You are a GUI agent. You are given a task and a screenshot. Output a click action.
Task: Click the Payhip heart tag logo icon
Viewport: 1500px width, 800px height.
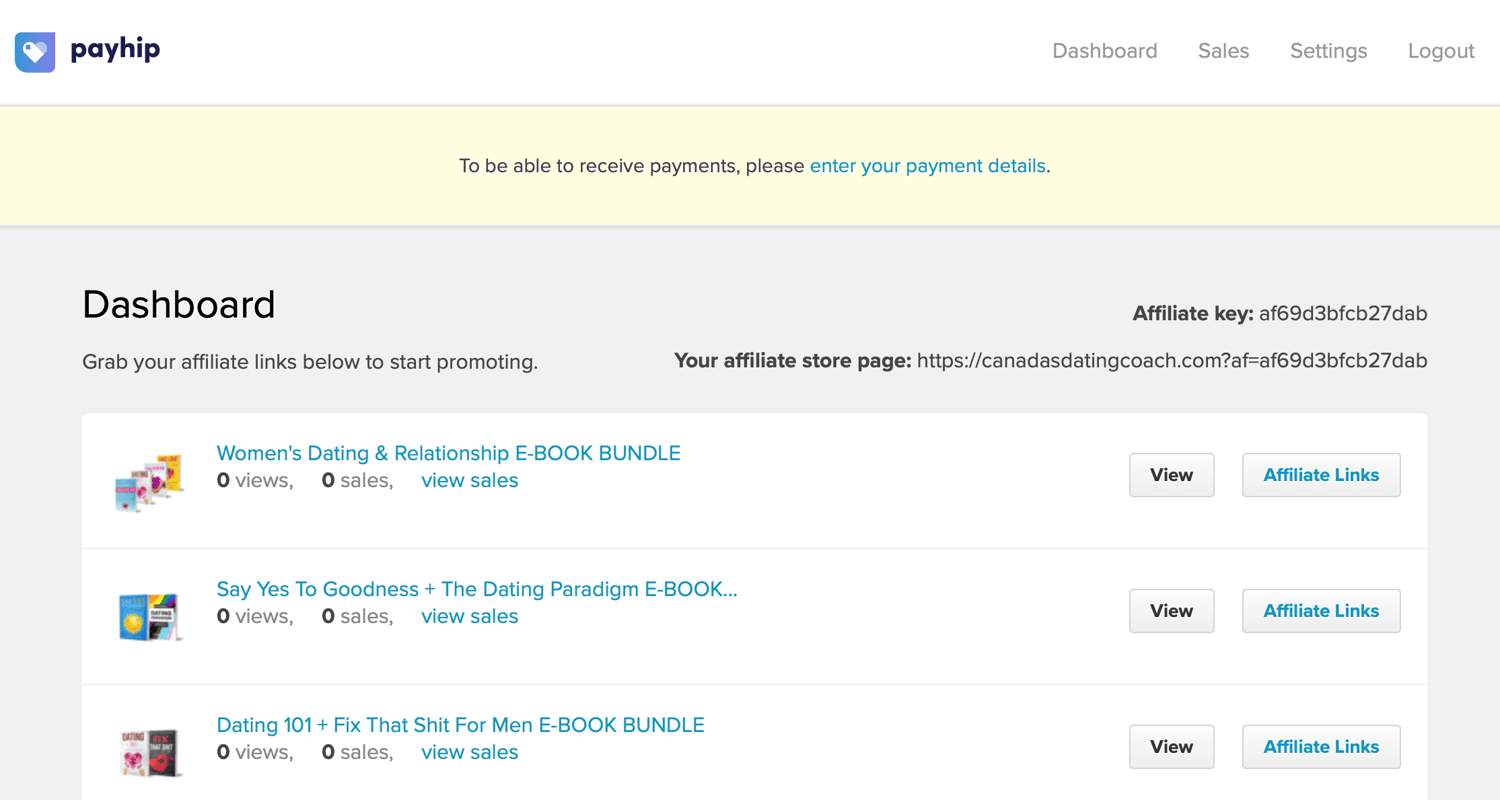tap(35, 52)
